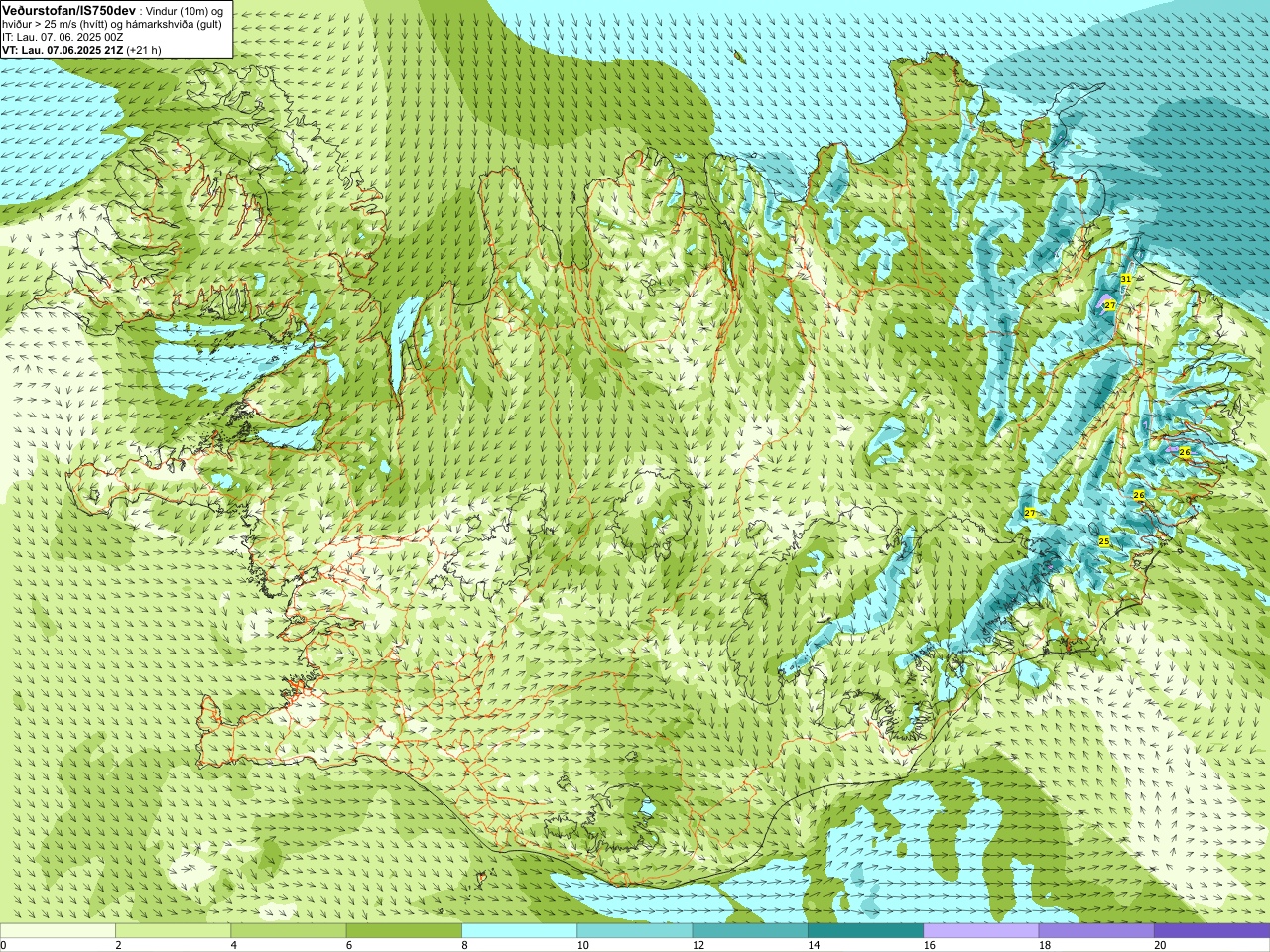Click the Veðurstofan/IS750dev title text
Viewport: 1270px width, 952px height.
click(x=69, y=10)
